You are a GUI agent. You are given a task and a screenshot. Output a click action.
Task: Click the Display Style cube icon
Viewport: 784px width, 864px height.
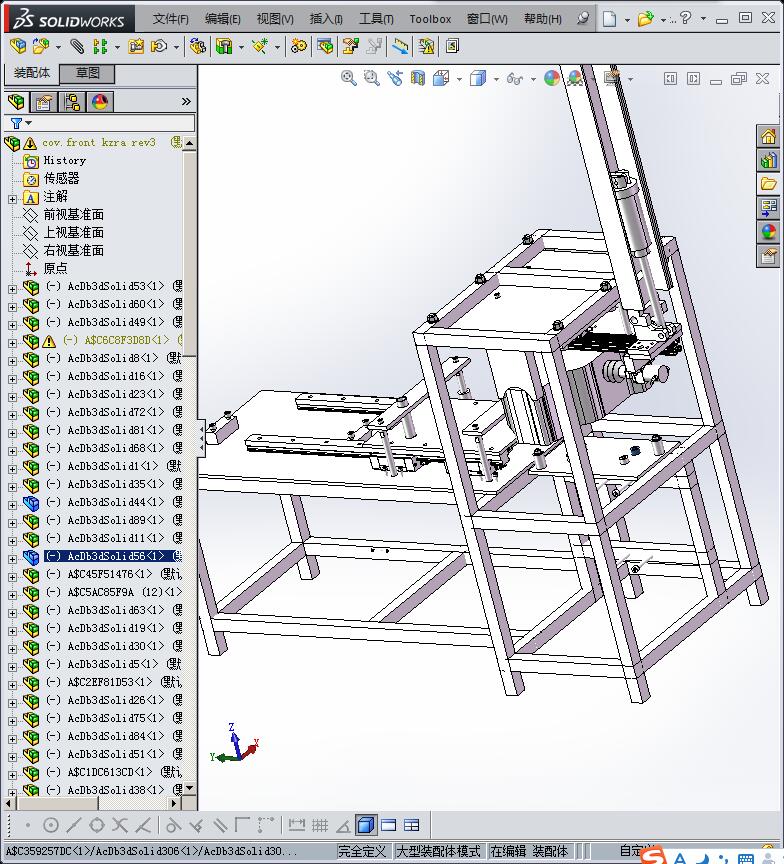pyautogui.click(x=478, y=78)
